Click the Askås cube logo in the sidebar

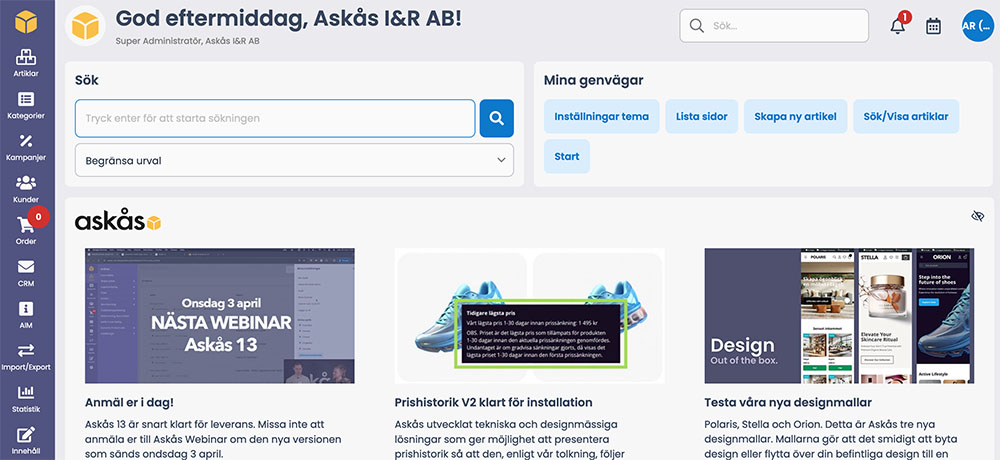pos(26,22)
